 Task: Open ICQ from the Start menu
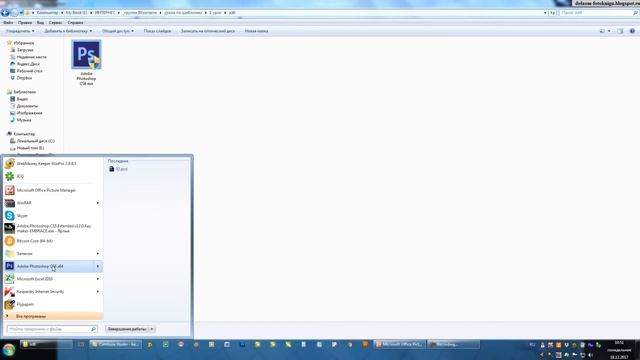click(53, 176)
